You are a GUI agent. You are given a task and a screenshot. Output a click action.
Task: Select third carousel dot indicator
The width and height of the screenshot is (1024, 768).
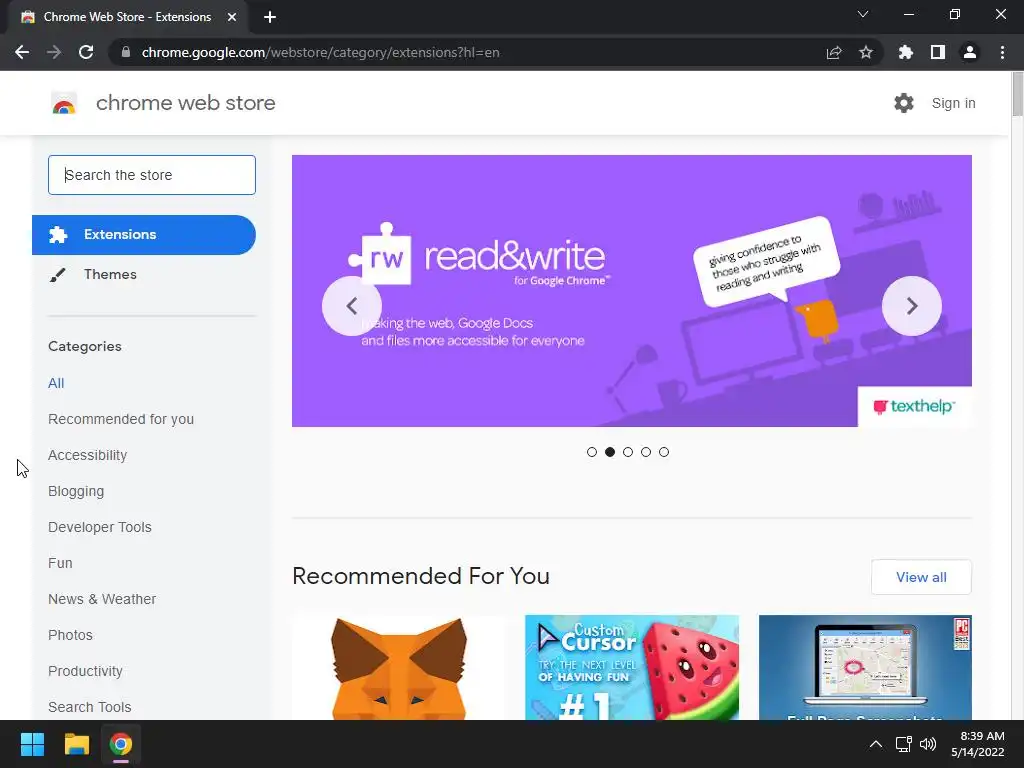(628, 452)
